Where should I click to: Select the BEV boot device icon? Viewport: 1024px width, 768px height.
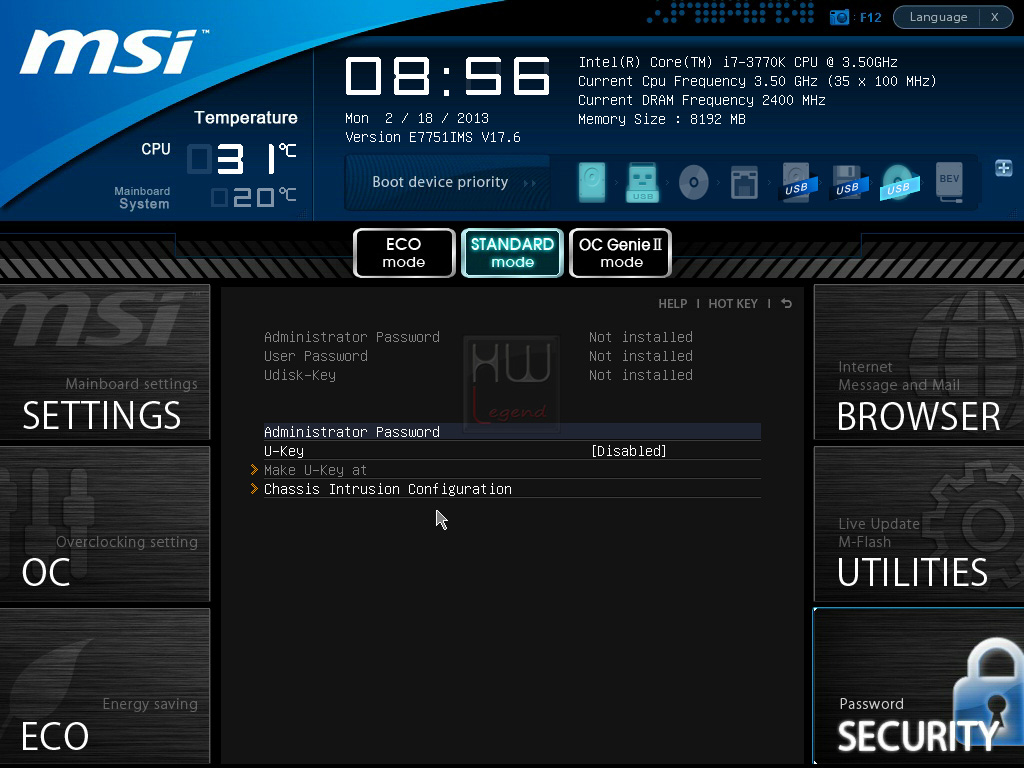click(949, 182)
